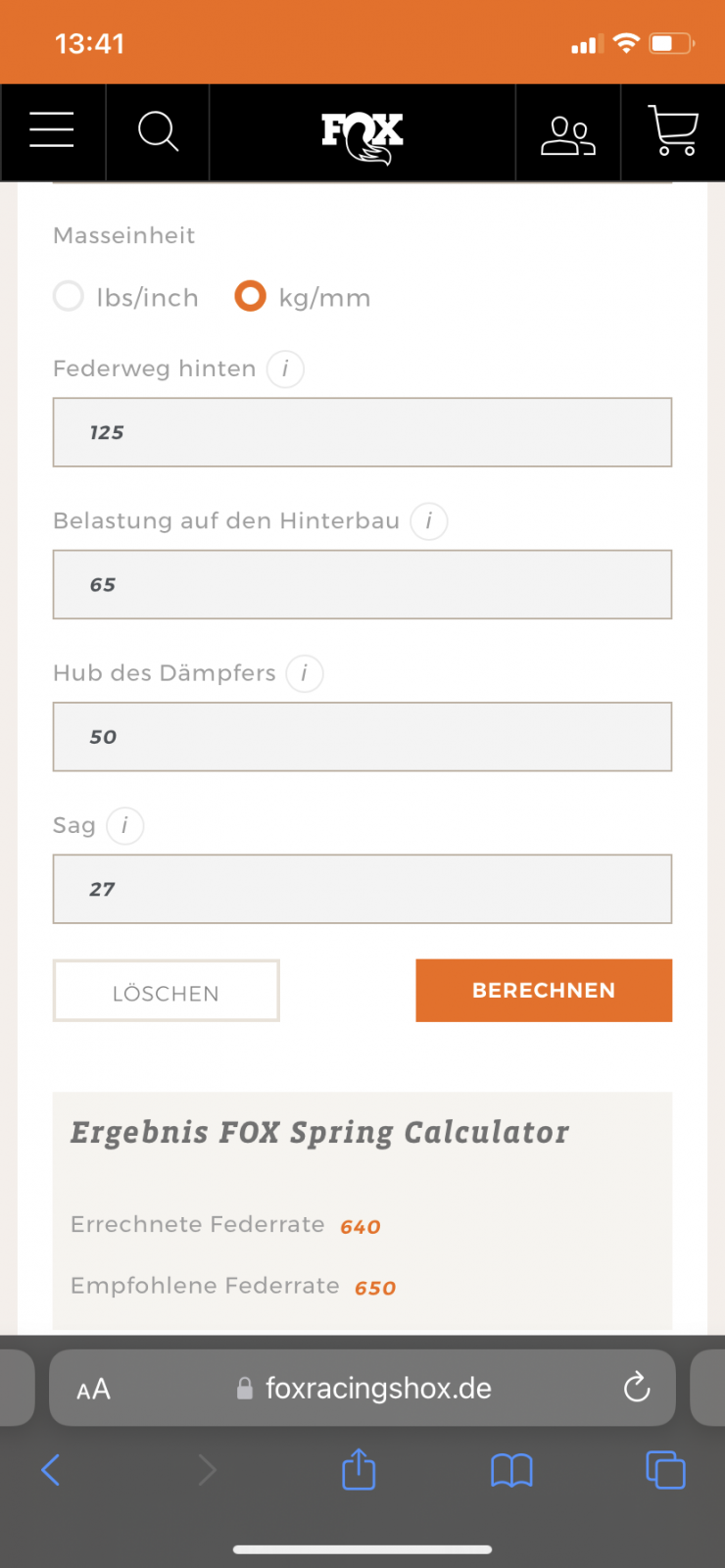The height and width of the screenshot is (1568, 725).
Task: Open Safari bookmarks
Action: [511, 1470]
